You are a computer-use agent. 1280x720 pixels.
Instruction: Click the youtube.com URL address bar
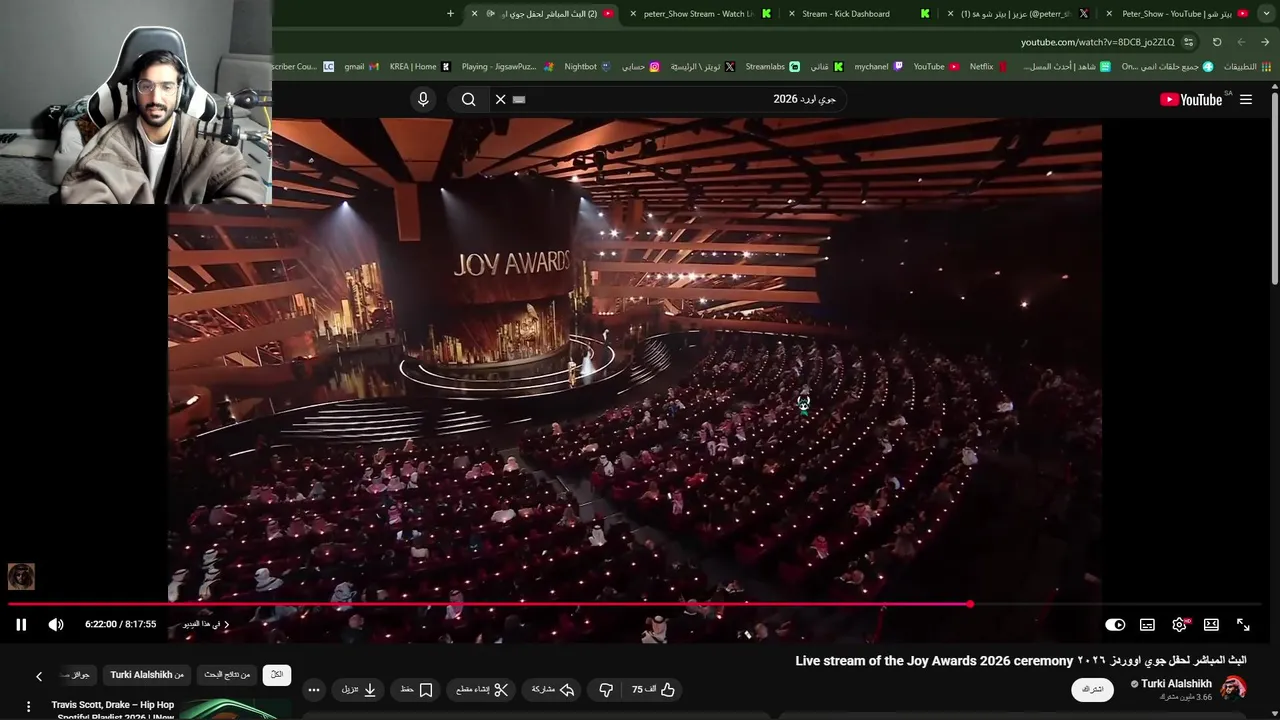pyautogui.click(x=1097, y=42)
